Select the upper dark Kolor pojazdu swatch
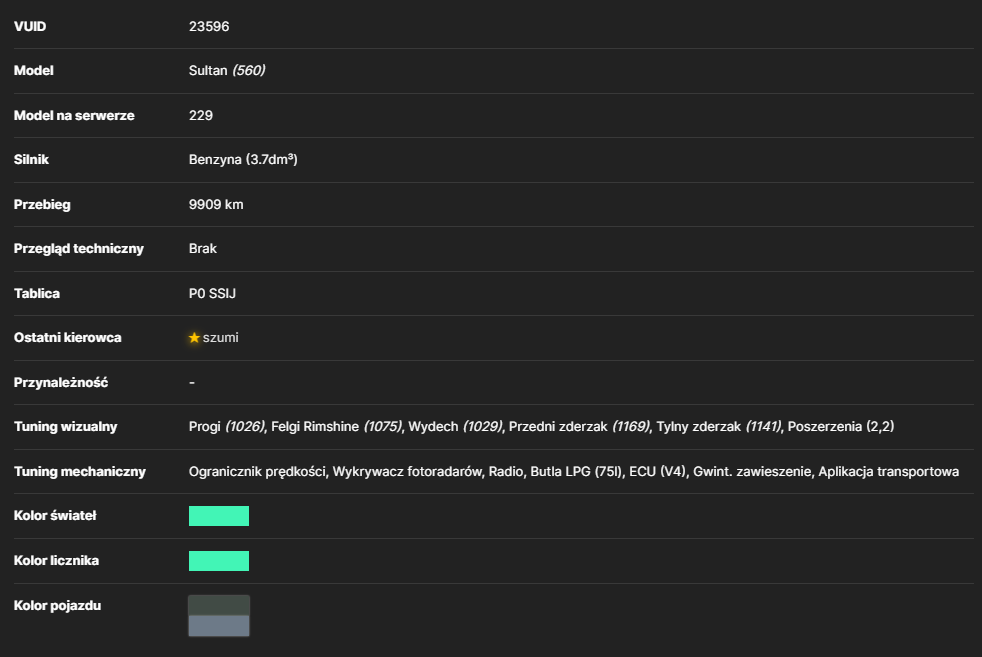Screen dimensions: 982x657 pyautogui.click(x=219, y=605)
